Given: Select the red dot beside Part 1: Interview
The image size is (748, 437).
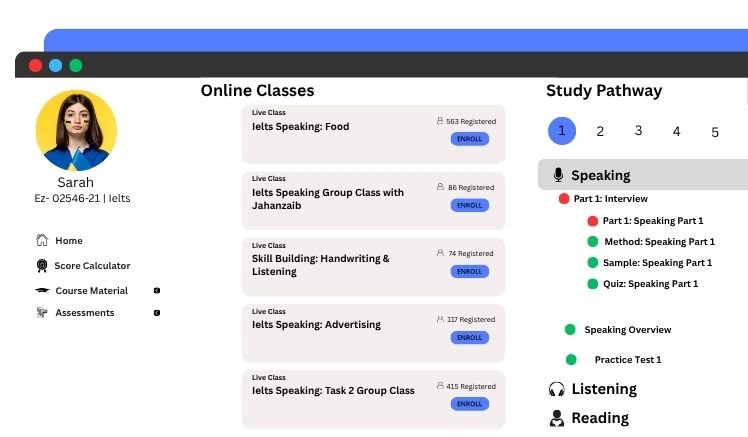Looking at the screenshot, I should pos(564,199).
